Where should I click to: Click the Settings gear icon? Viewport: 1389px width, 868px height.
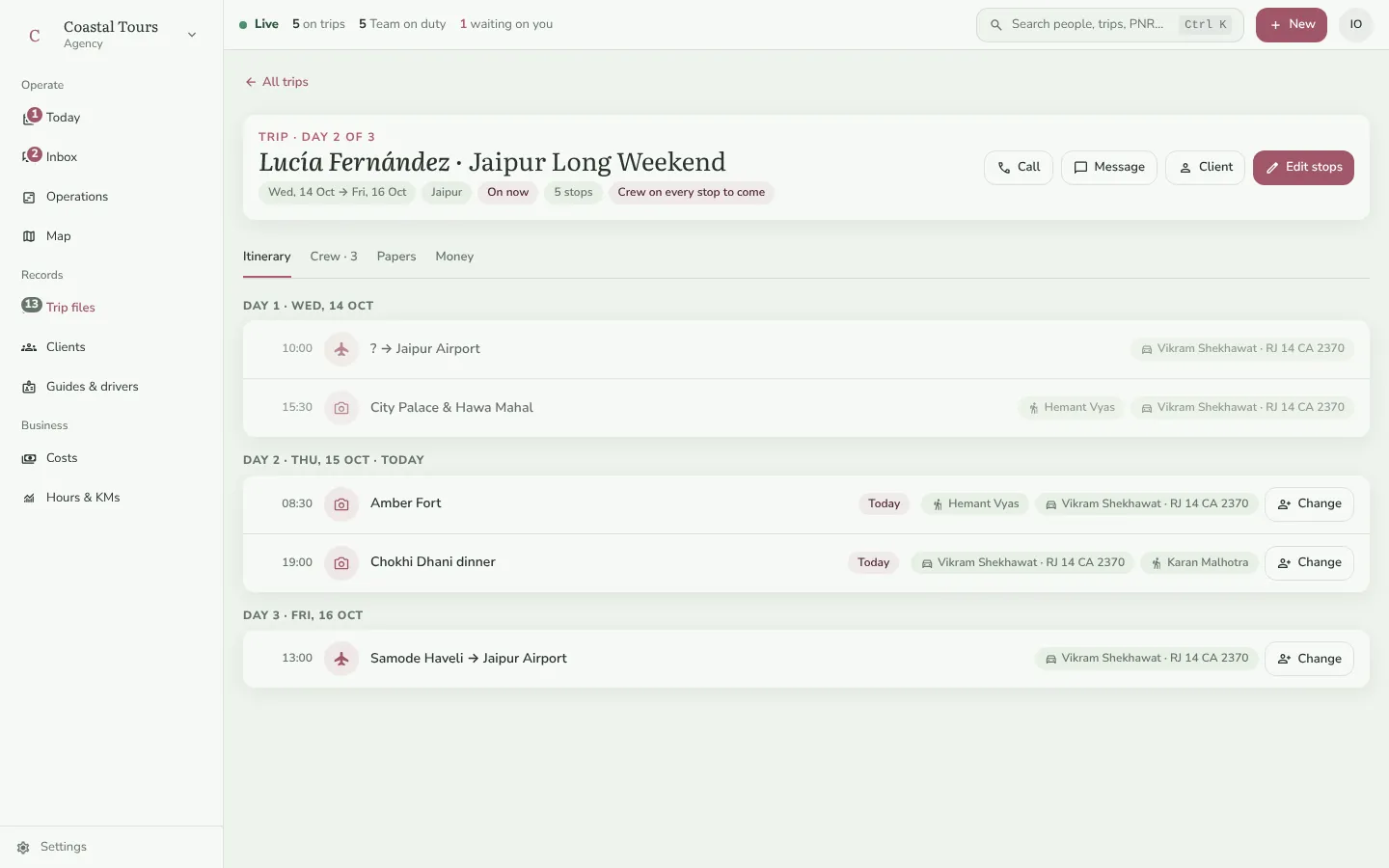(x=23, y=848)
